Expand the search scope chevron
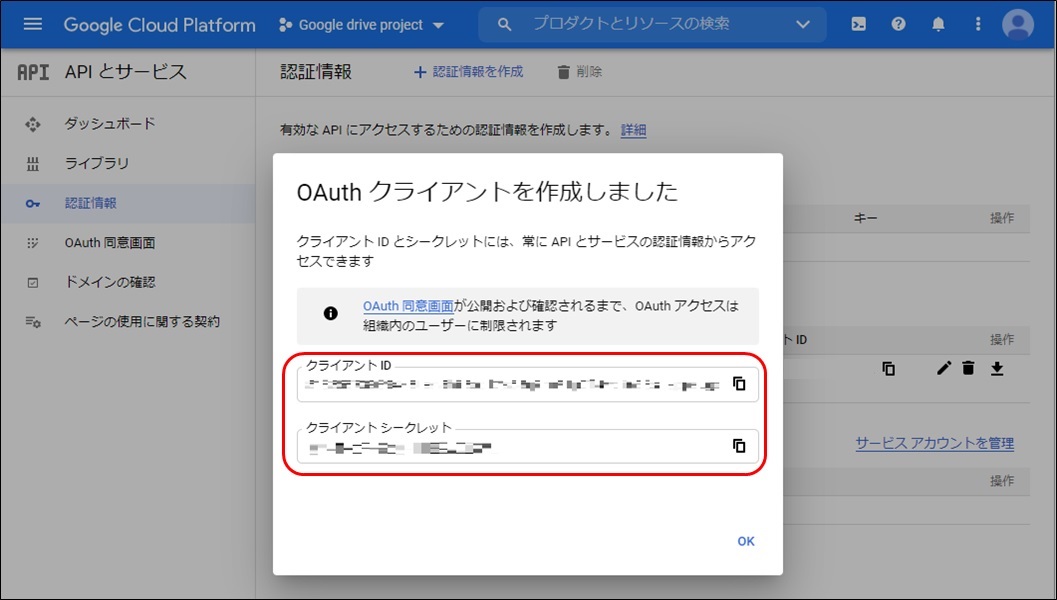The height and width of the screenshot is (600, 1057). point(805,23)
